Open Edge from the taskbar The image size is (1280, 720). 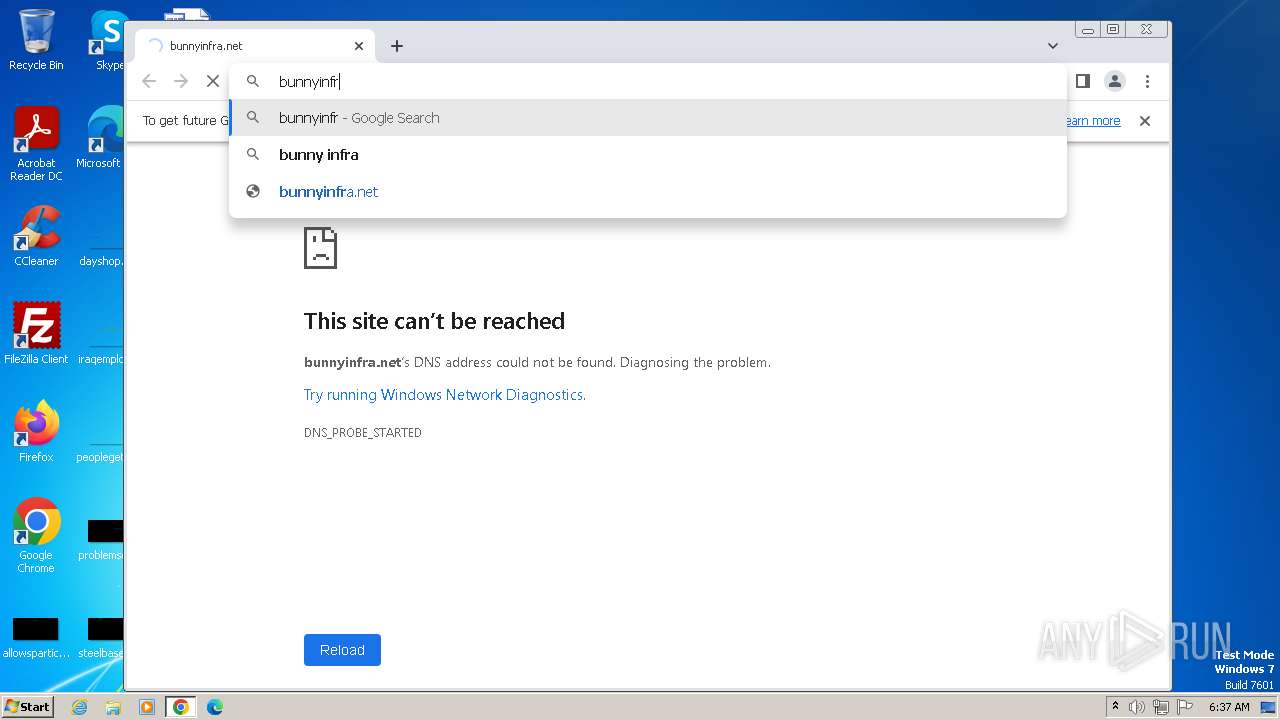(215, 707)
